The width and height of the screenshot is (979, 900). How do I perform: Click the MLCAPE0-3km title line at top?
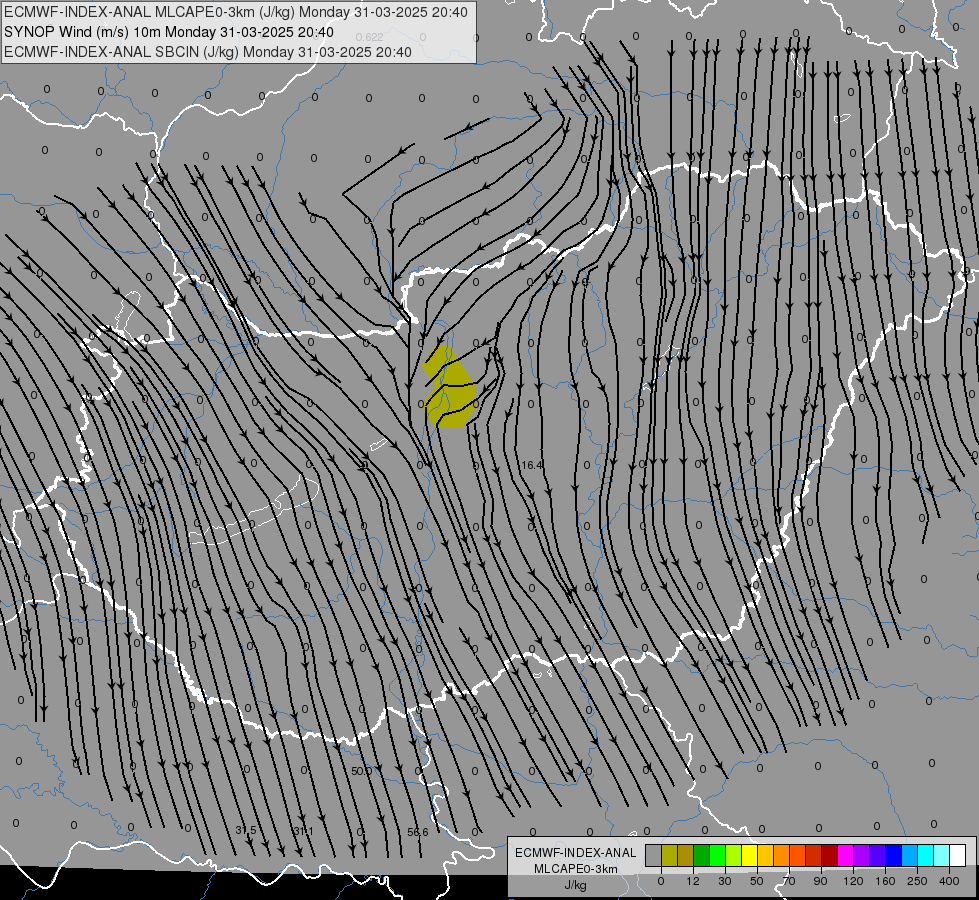pyautogui.click(x=235, y=12)
